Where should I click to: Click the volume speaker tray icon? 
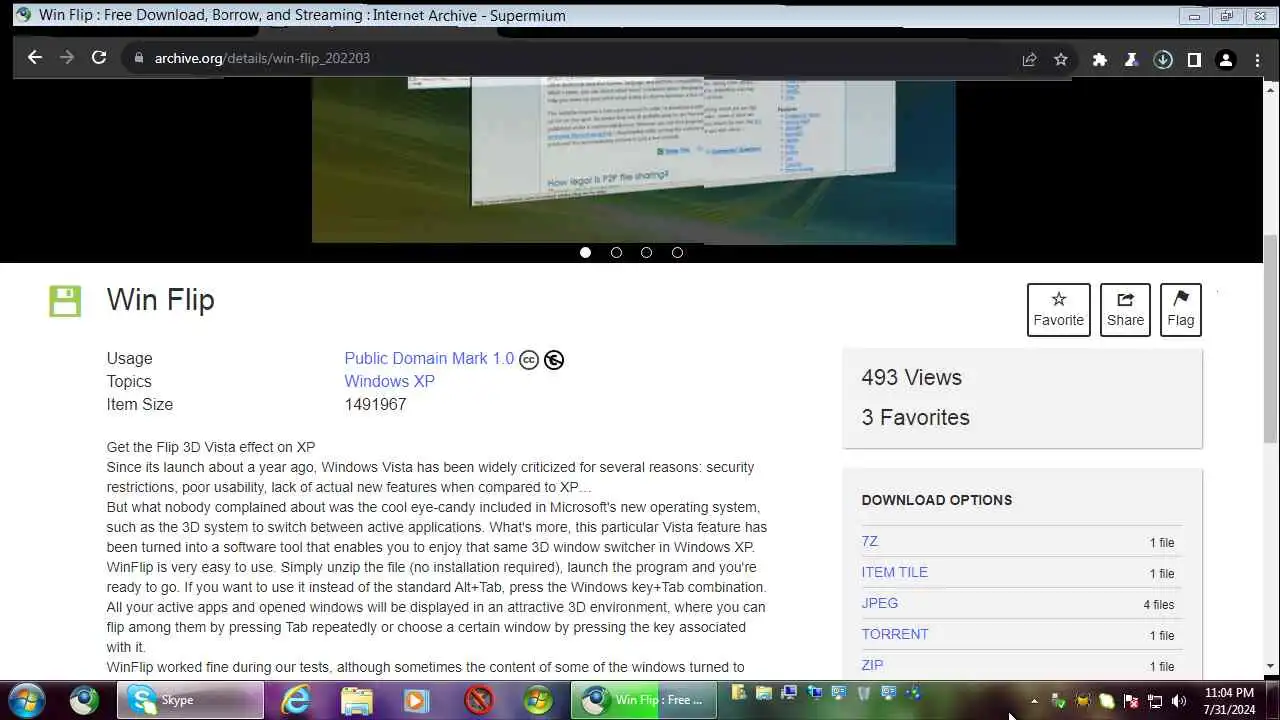1179,701
